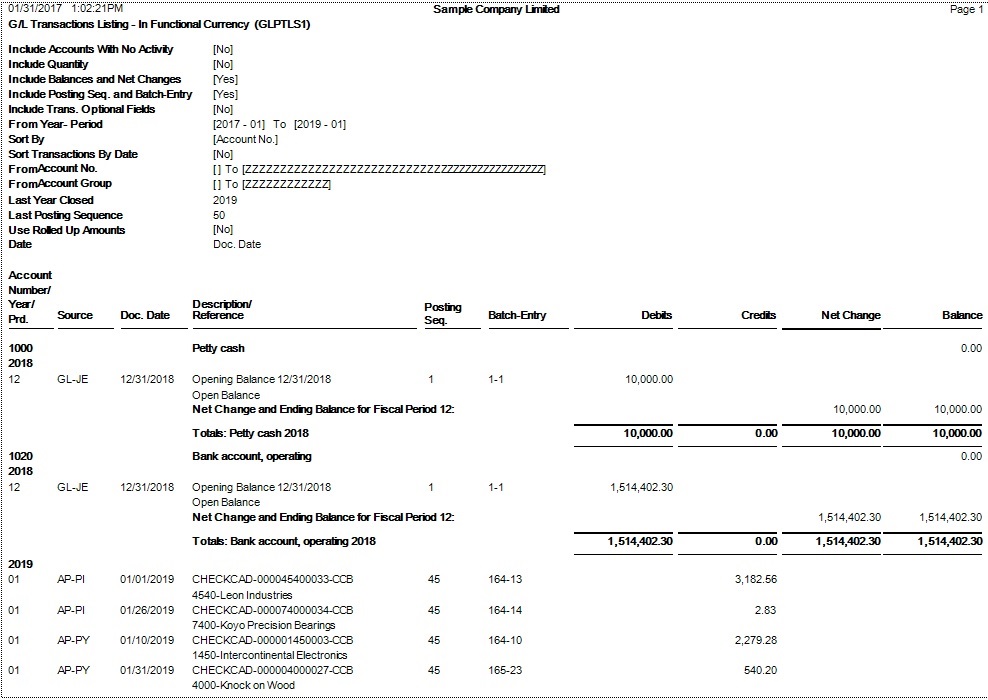This screenshot has width=988, height=700.
Task: Click the 4000-Knock on Wood reference
Action: pyautogui.click(x=243, y=685)
